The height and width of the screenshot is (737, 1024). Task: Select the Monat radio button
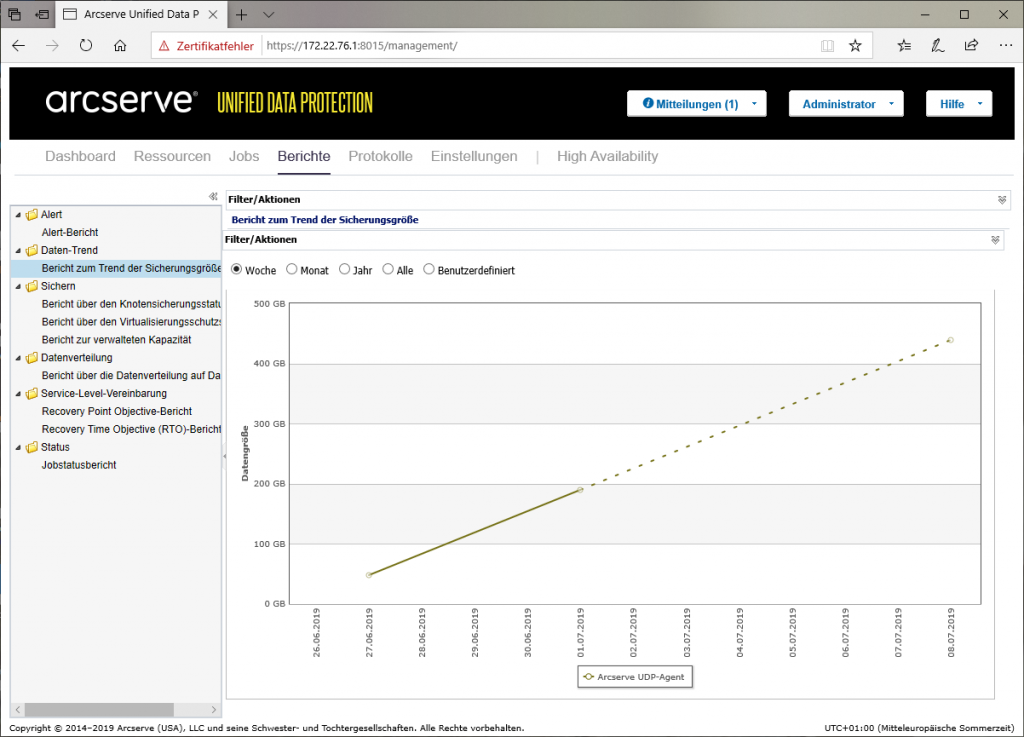[x=292, y=270]
